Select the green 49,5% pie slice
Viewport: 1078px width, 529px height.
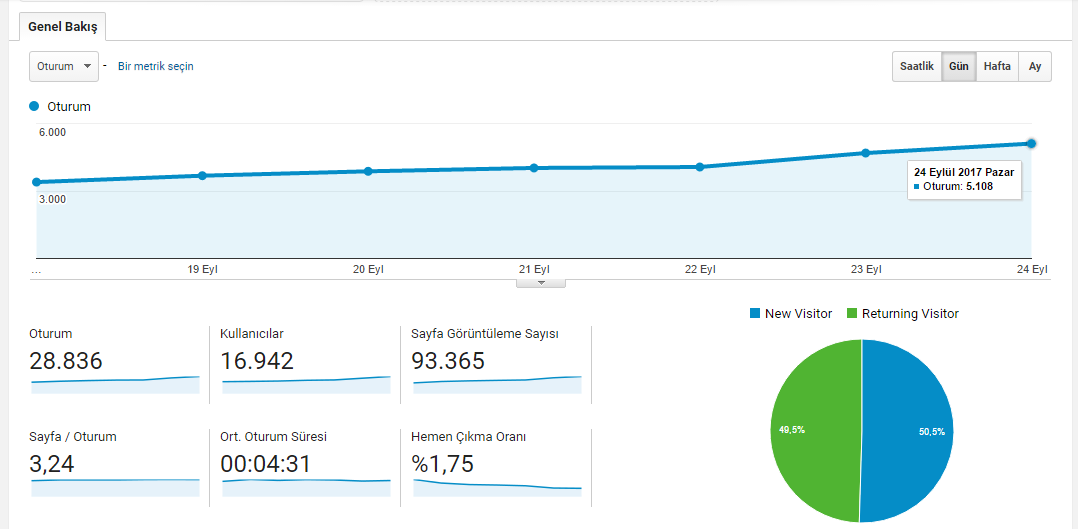[815, 430]
